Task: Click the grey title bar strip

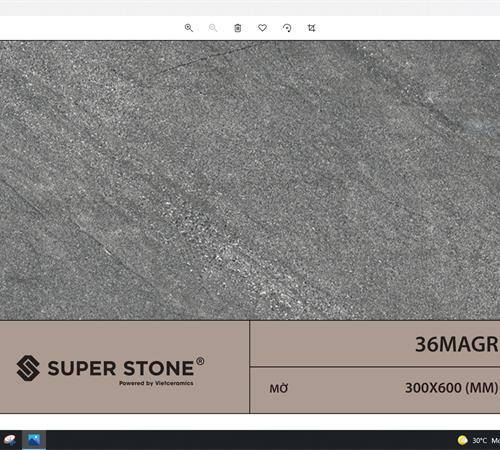Action: (250, 8)
